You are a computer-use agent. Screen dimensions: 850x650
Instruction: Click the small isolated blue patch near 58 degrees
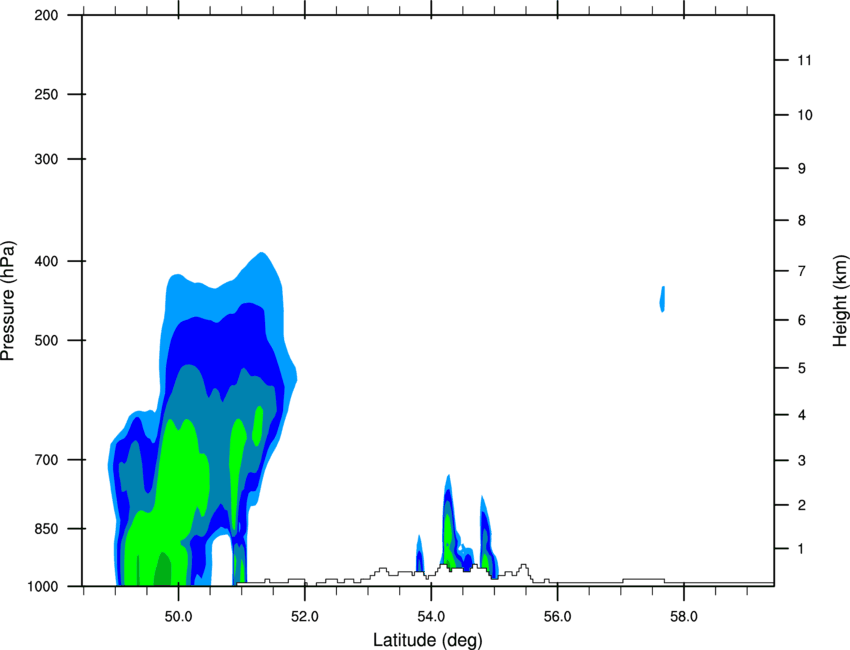[x=662, y=299]
